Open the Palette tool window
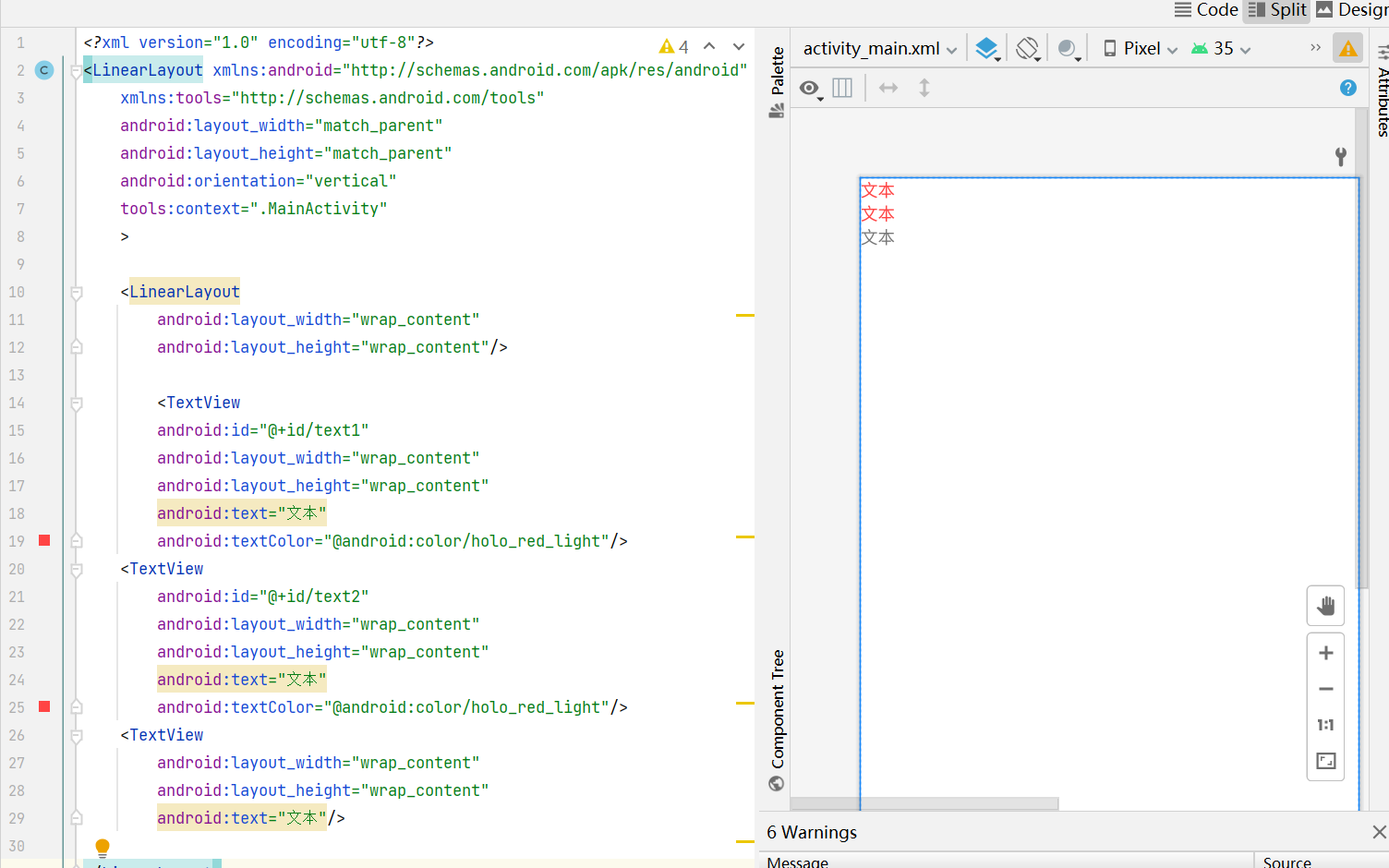The height and width of the screenshot is (868, 1389). tap(778, 71)
